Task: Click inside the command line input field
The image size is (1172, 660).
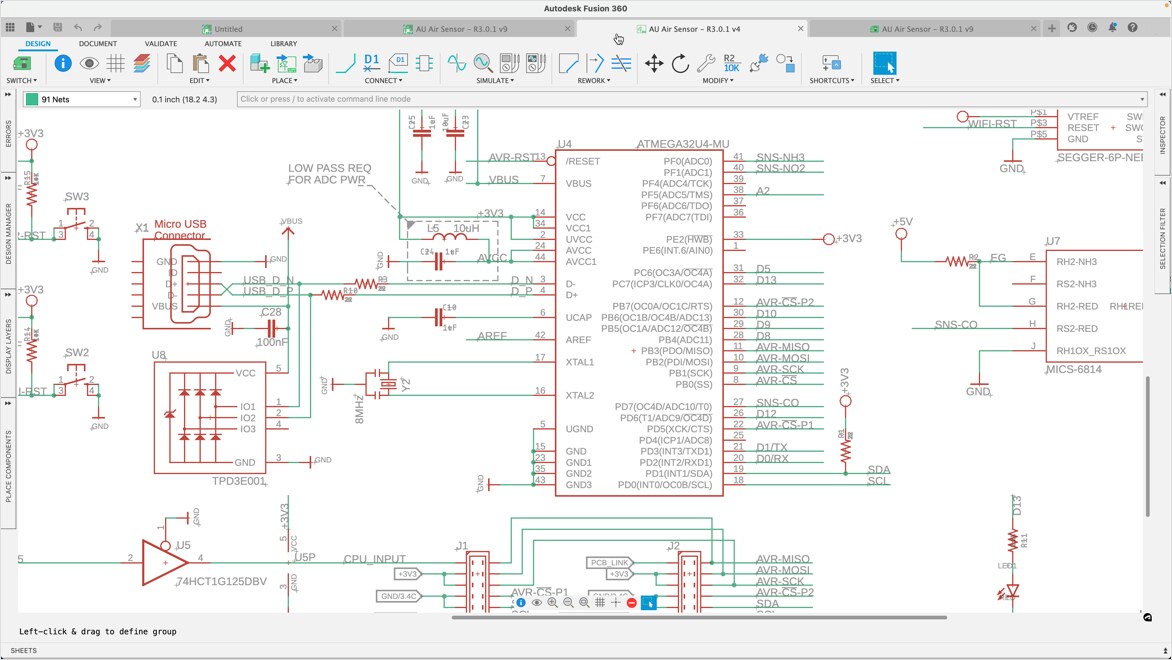Action: (500, 99)
